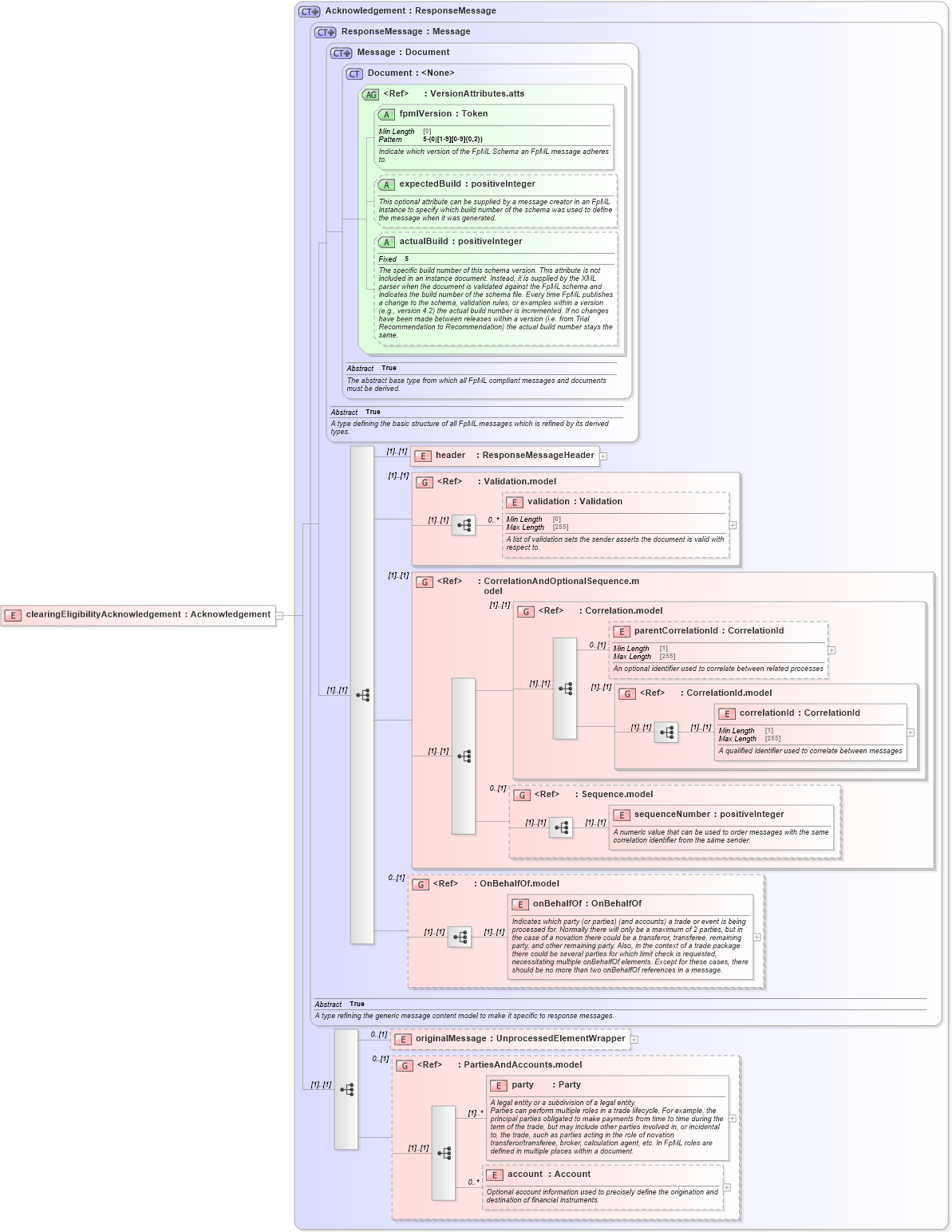The width and height of the screenshot is (952, 1232).
Task: Expand the originalMessage : UnprocessedElementWrapper element
Action: (x=634, y=1039)
